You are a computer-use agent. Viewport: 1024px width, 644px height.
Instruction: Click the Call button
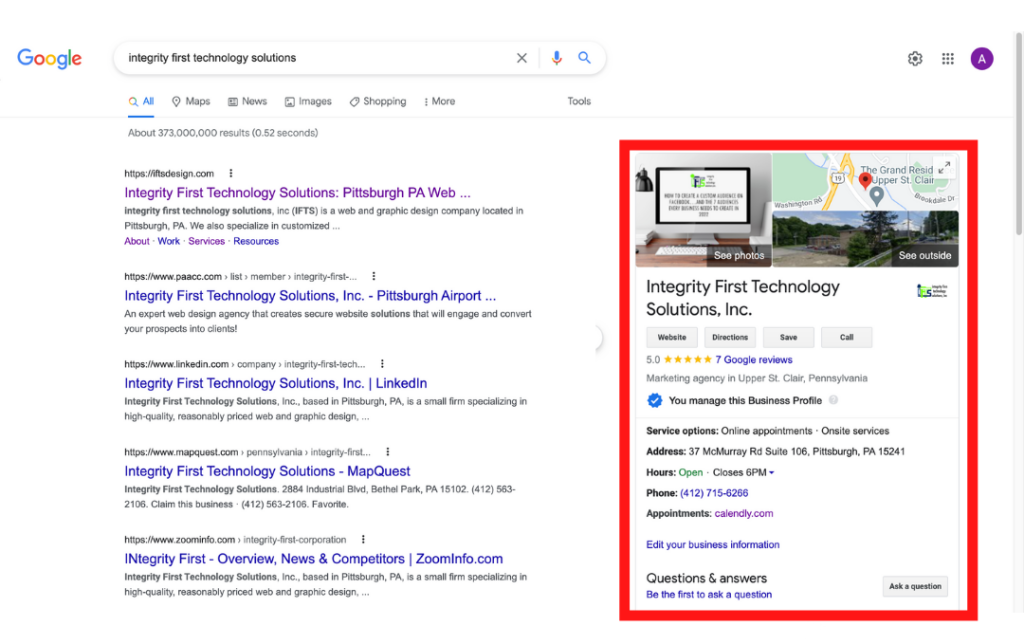click(x=846, y=337)
